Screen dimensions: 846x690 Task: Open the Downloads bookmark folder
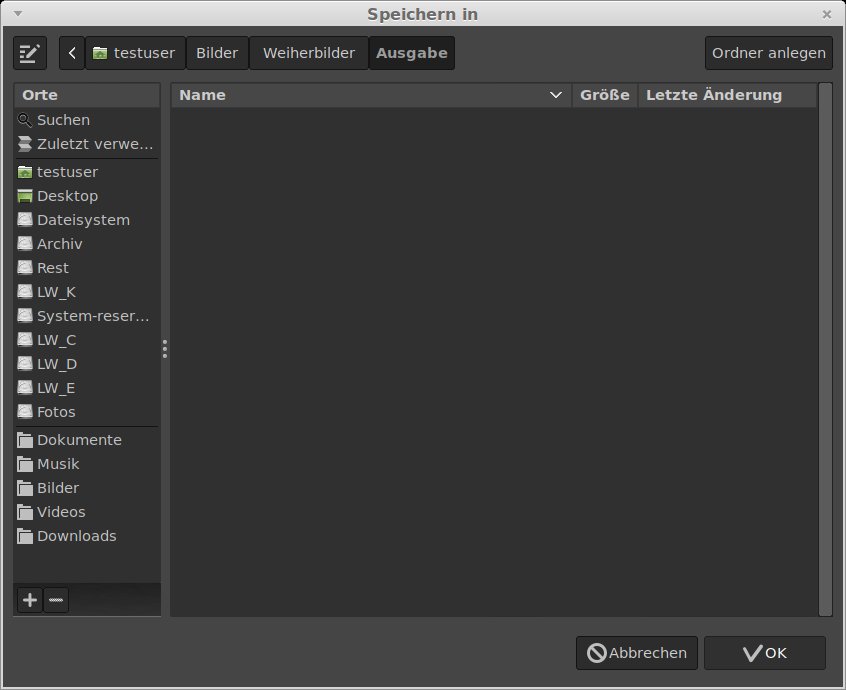click(87, 536)
